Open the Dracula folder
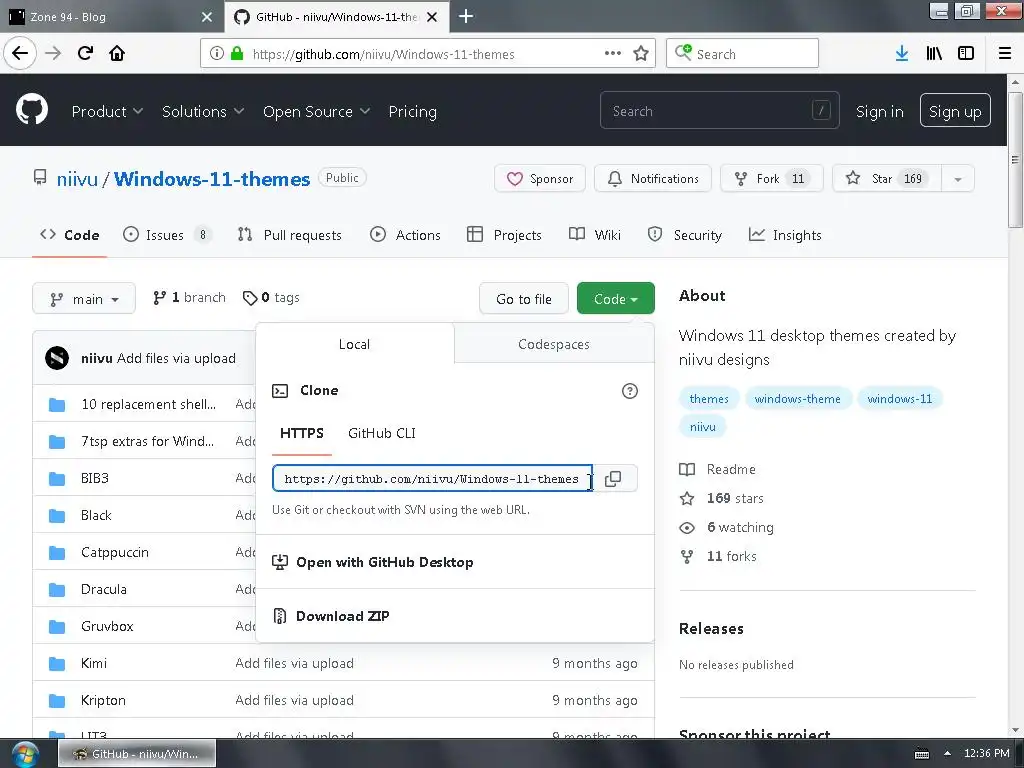Screen dimensions: 1024x768 point(104,589)
